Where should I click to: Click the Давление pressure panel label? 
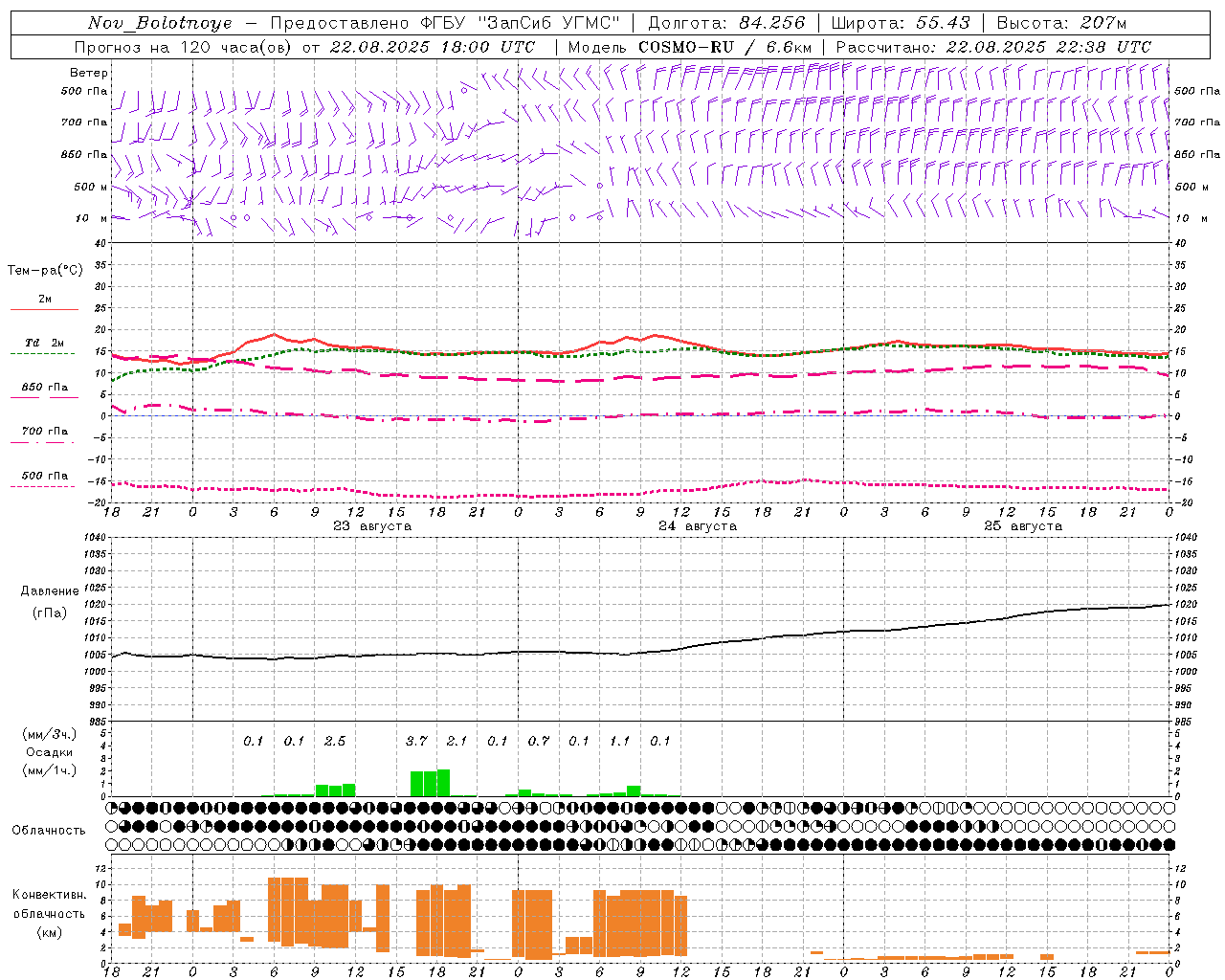click(x=49, y=591)
